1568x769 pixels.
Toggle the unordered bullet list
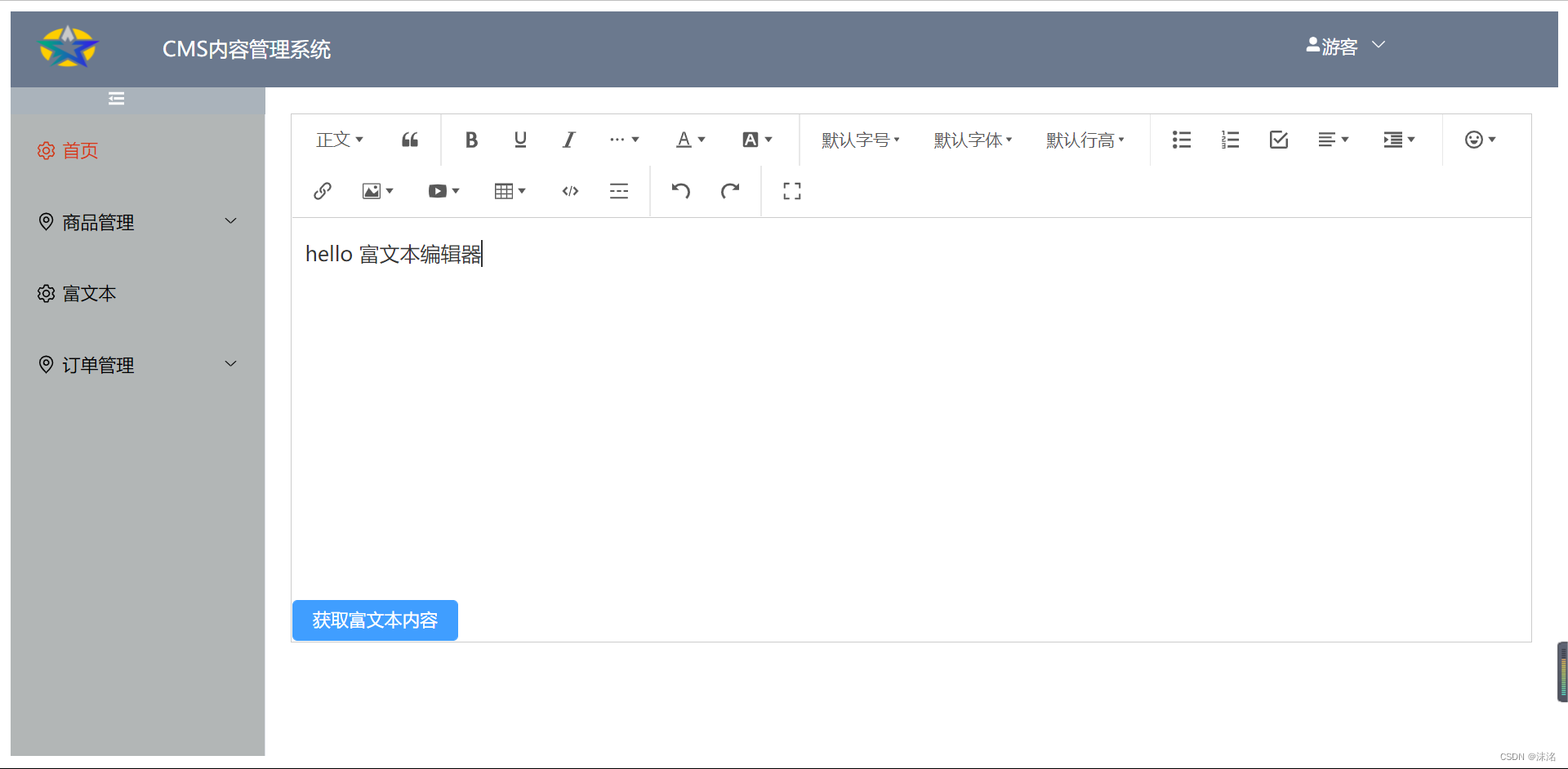pyautogui.click(x=1182, y=140)
